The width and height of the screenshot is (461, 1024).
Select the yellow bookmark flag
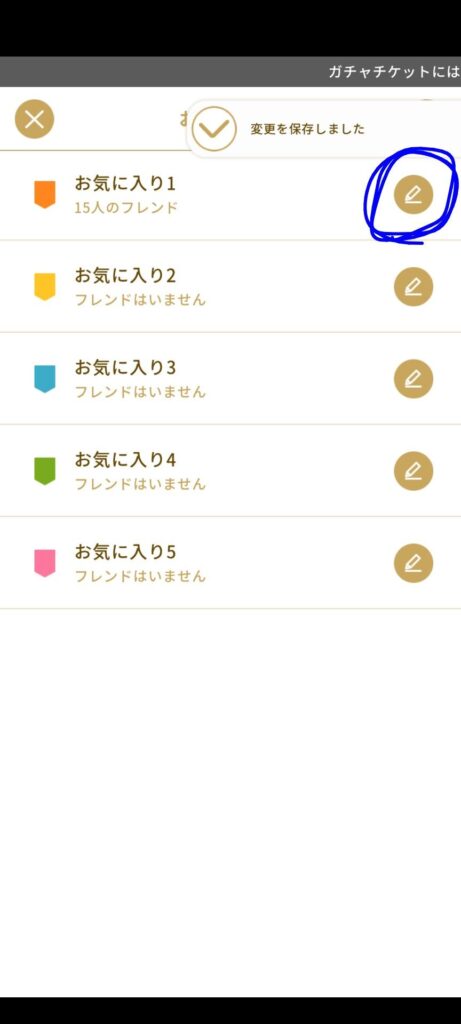point(45,287)
